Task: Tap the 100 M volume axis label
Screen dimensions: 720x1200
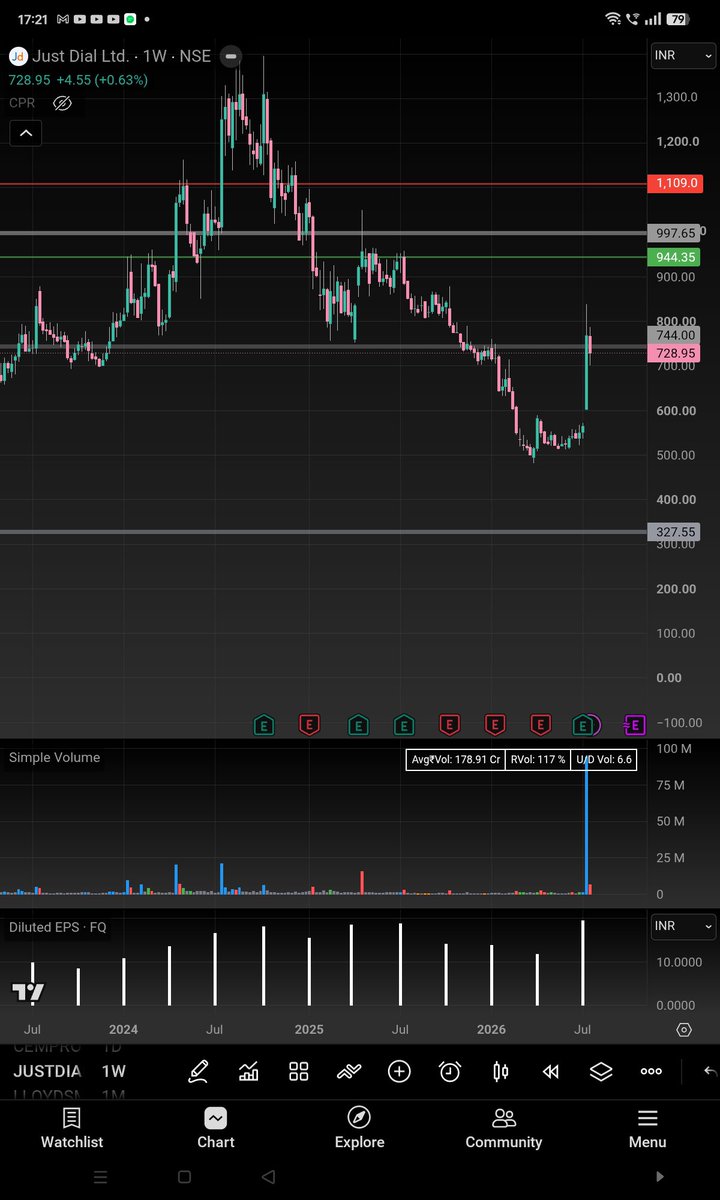Action: tap(674, 748)
